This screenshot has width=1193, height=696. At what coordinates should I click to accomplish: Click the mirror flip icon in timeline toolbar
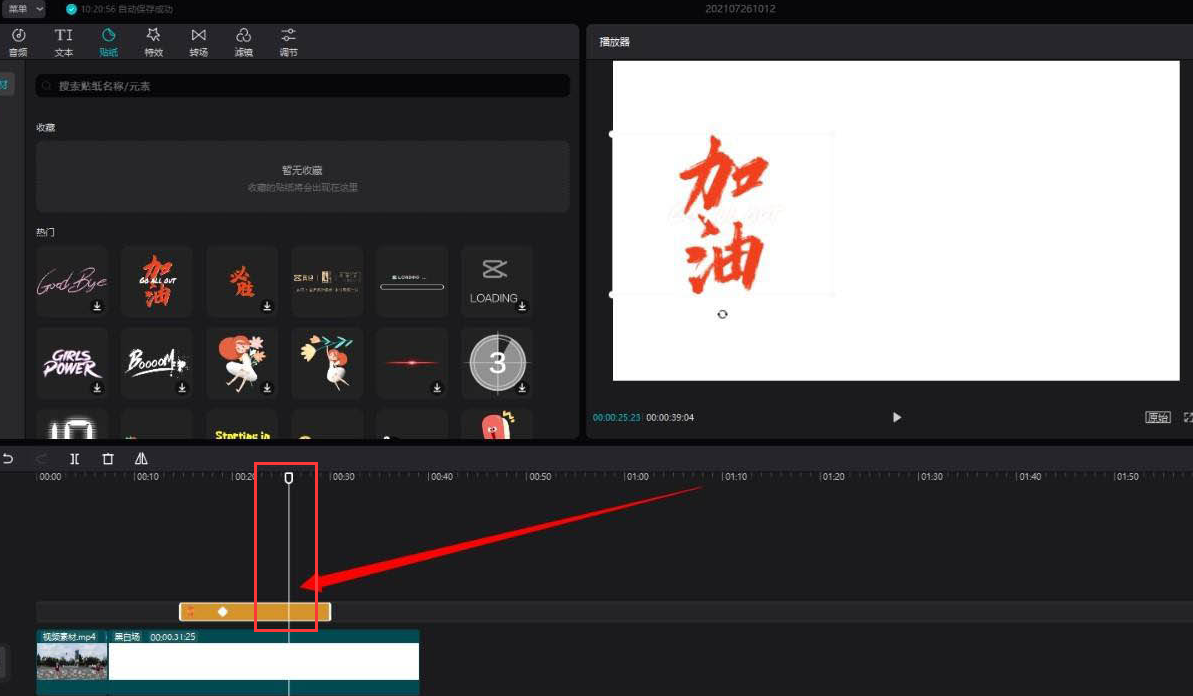click(142, 459)
